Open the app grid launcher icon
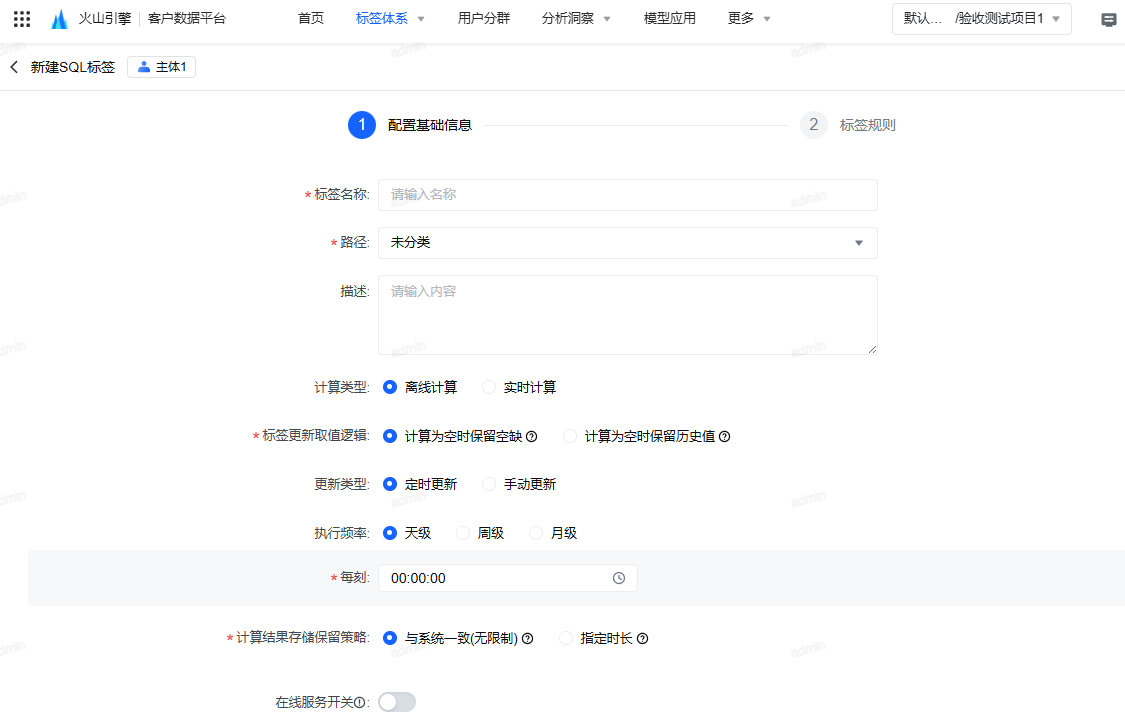Screen dimensions: 1125x721 [22, 19]
